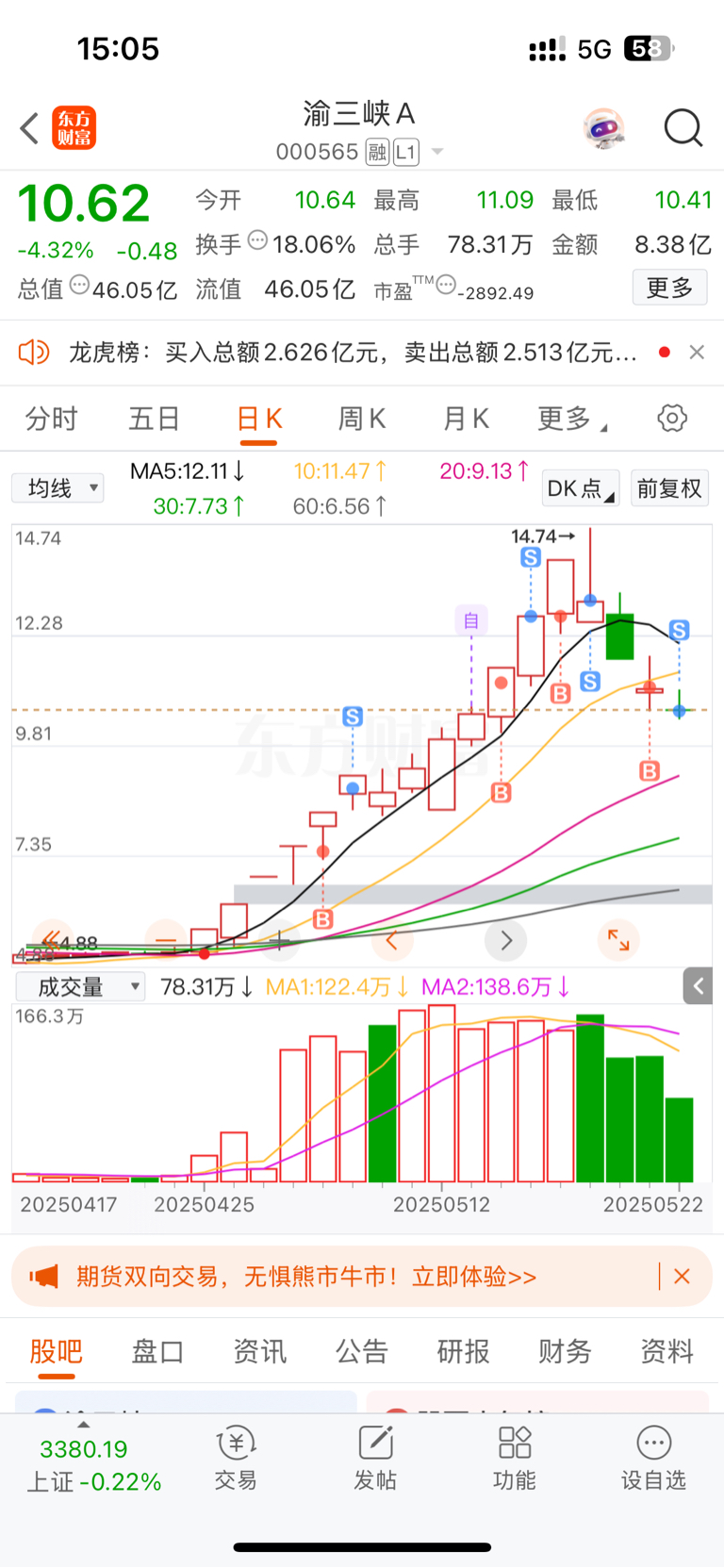Expand the DK点 options

tap(581, 488)
